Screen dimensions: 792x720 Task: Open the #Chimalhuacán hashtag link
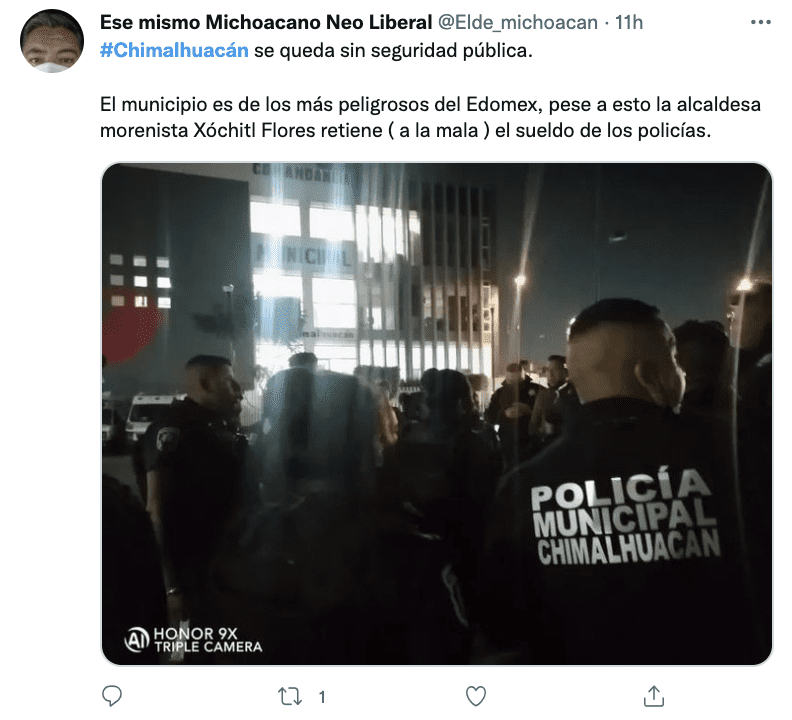(x=174, y=51)
